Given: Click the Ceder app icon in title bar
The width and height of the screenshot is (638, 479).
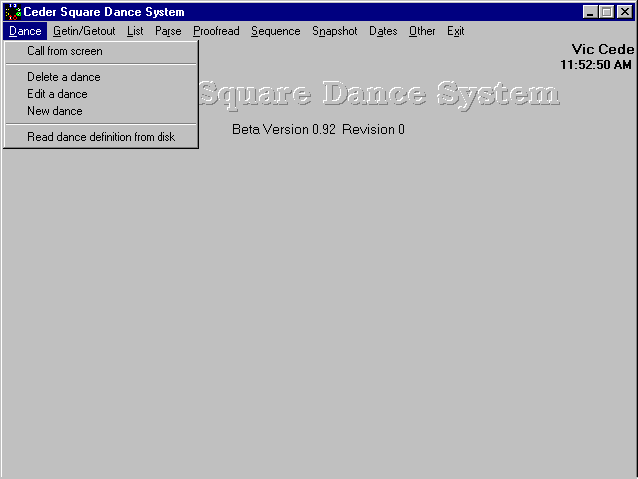Looking at the screenshot, I should [x=13, y=12].
